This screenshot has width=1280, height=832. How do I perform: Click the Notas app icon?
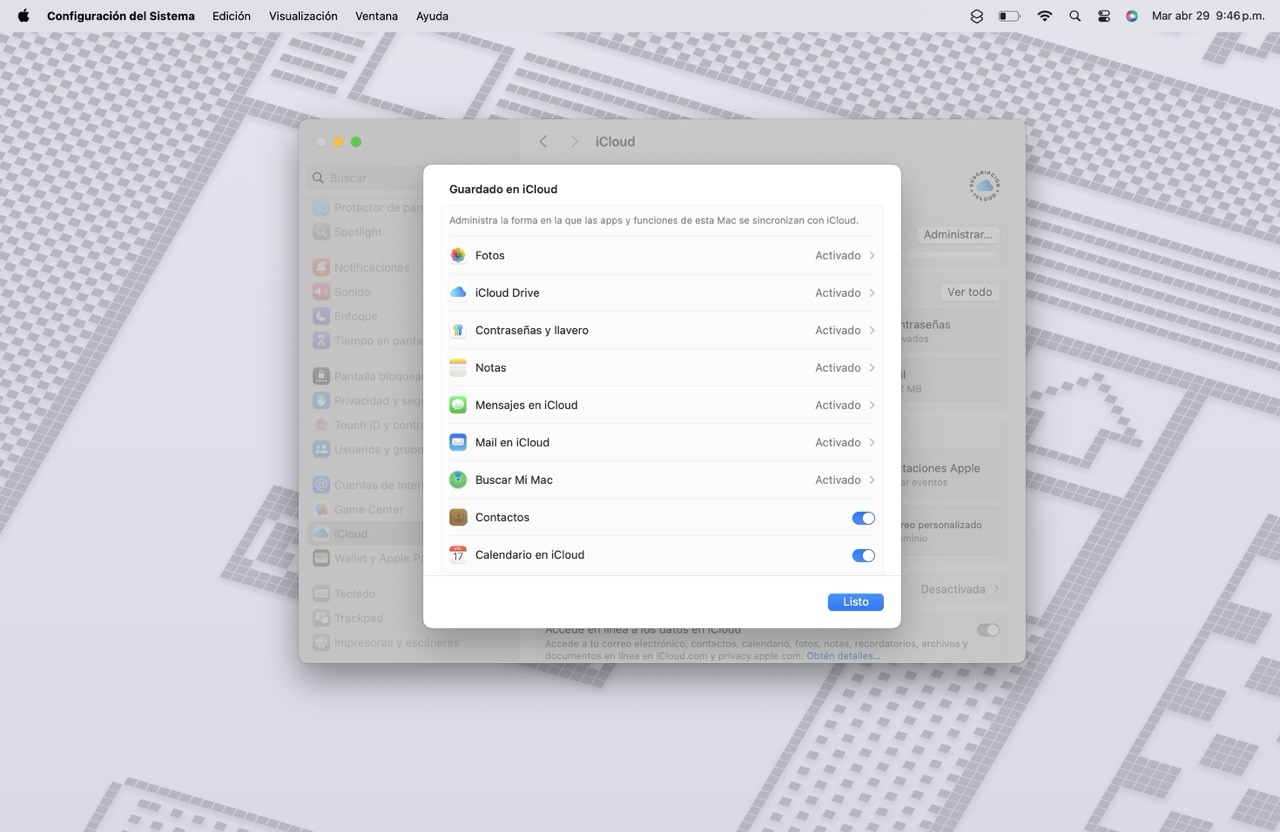tap(458, 368)
